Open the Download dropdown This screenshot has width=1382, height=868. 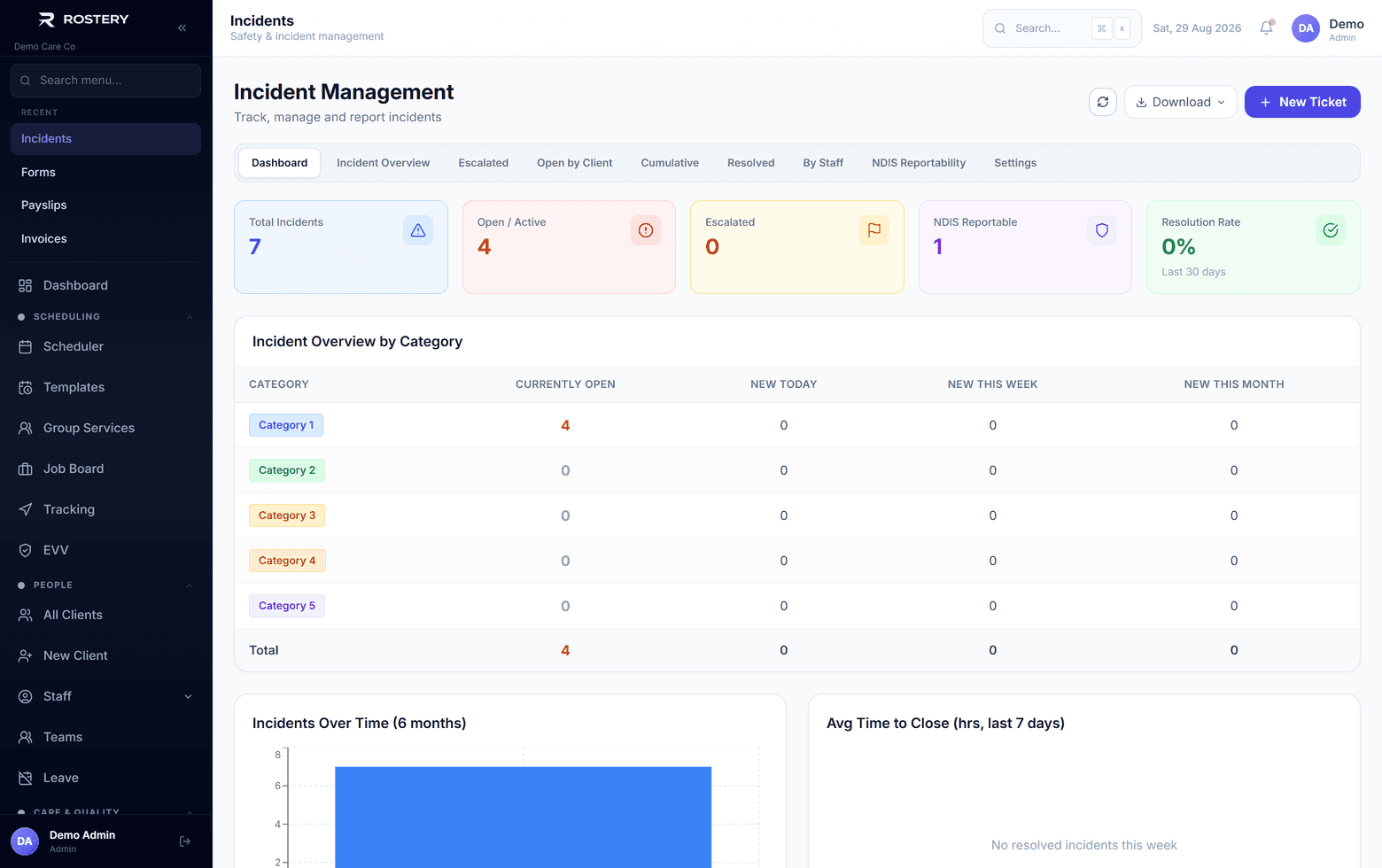[1181, 102]
